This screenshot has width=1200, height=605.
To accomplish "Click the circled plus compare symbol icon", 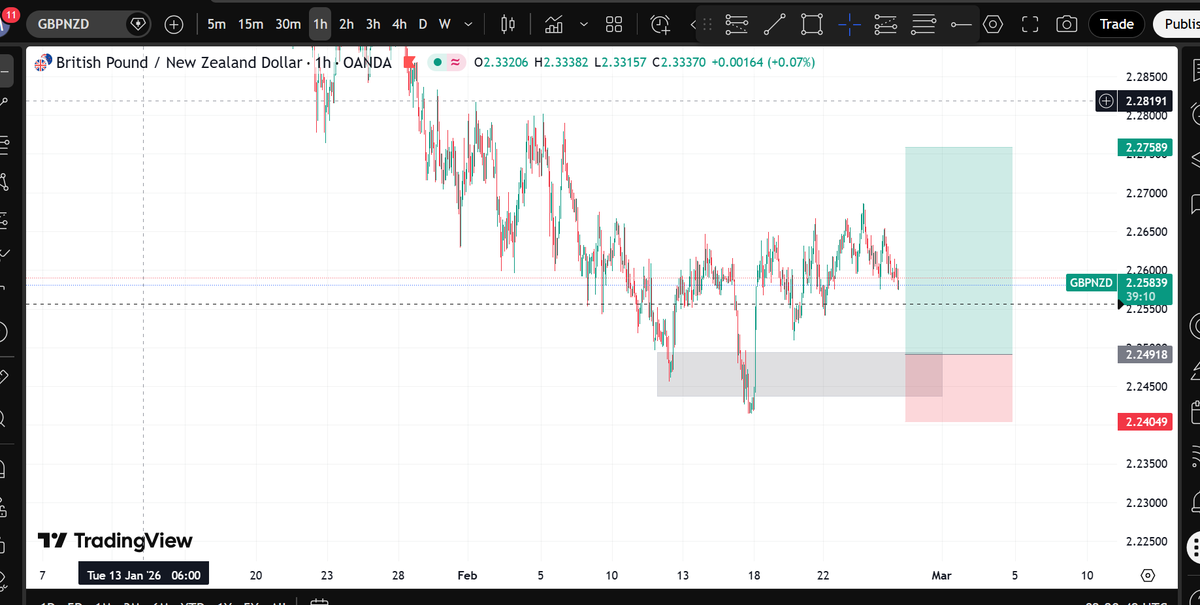I will pyautogui.click(x=173, y=23).
